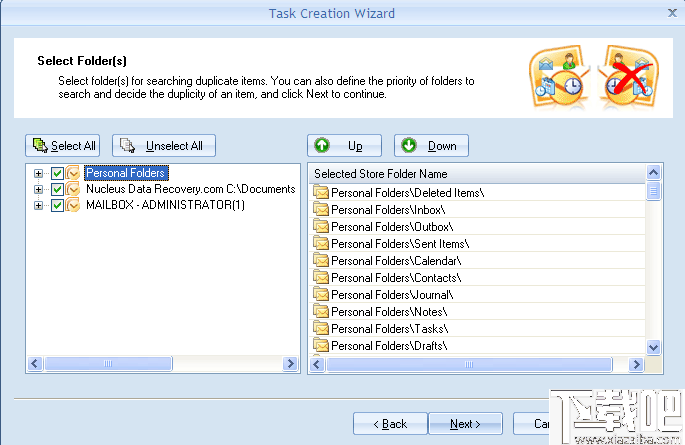
Task: Click the Contacts folder icon
Action: [321, 277]
